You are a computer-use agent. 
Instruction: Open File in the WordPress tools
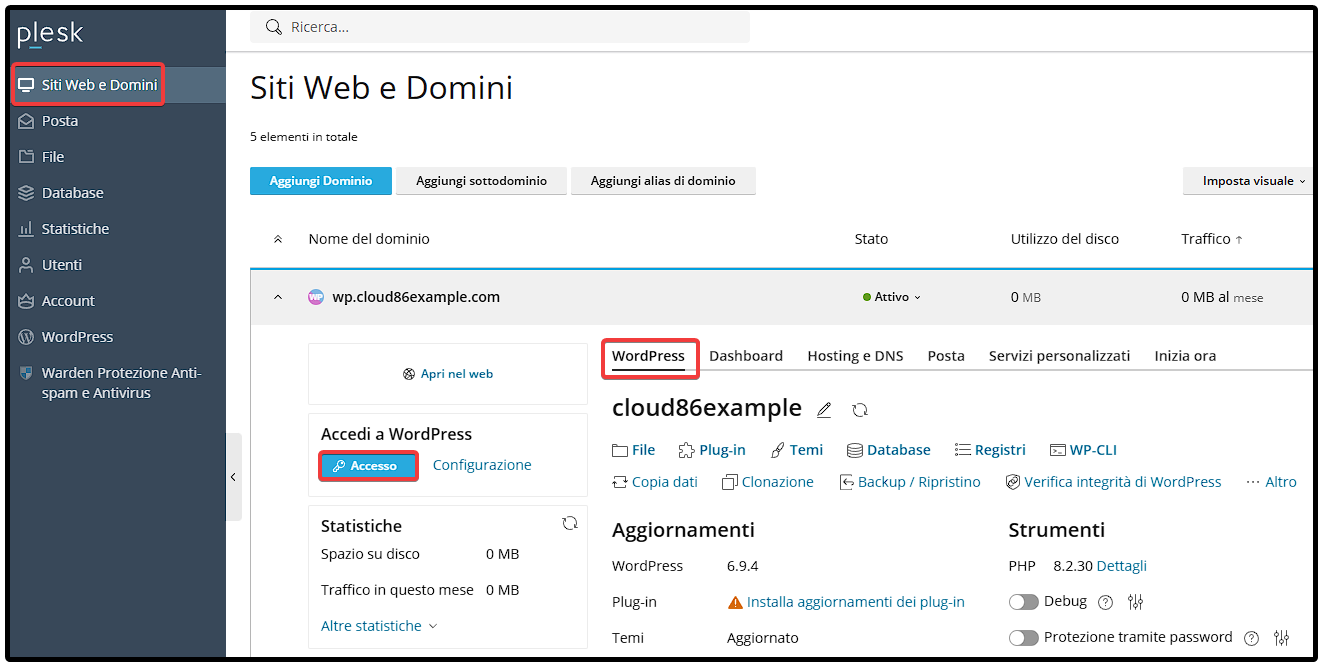634,450
